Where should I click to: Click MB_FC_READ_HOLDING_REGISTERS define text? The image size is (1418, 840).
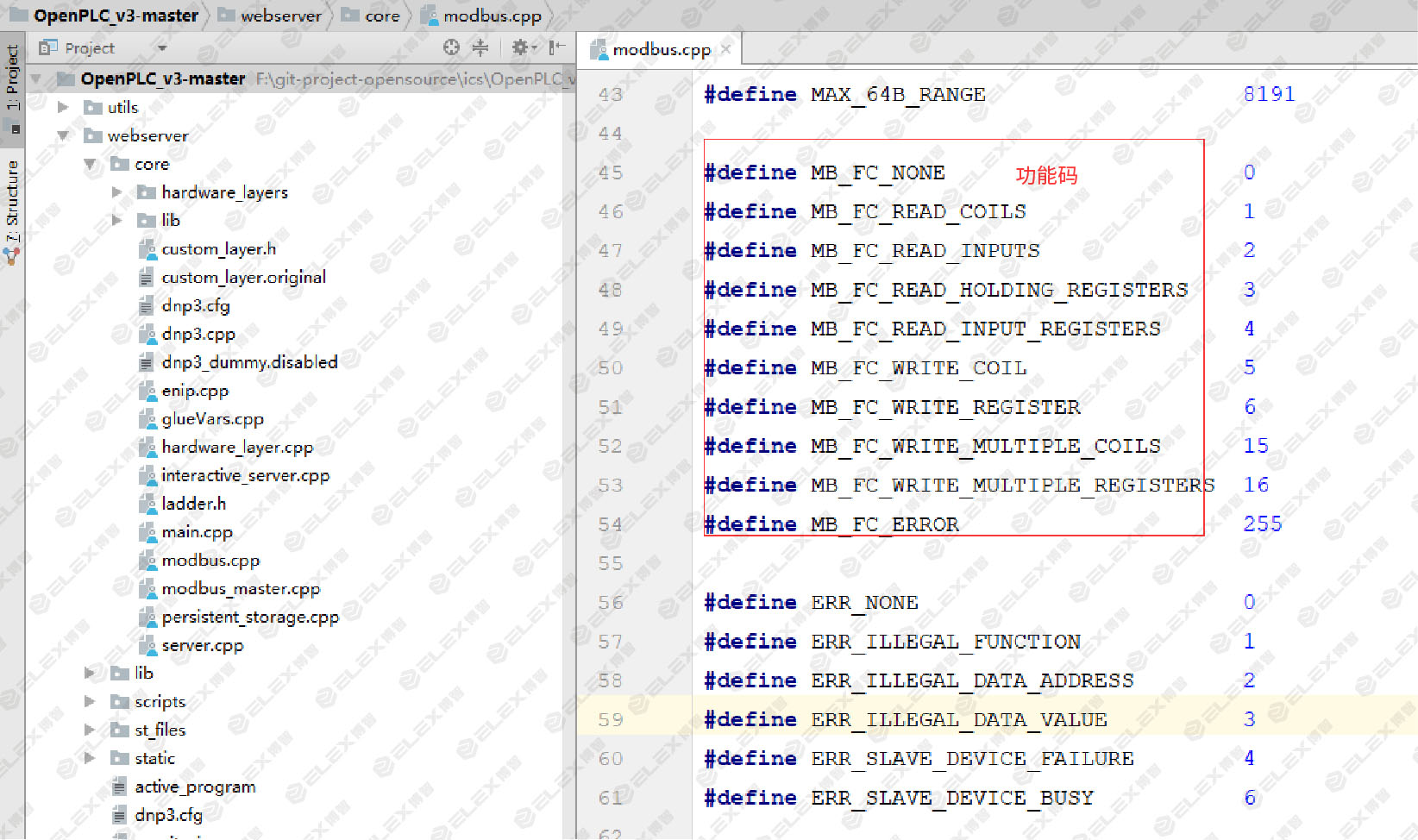999,290
